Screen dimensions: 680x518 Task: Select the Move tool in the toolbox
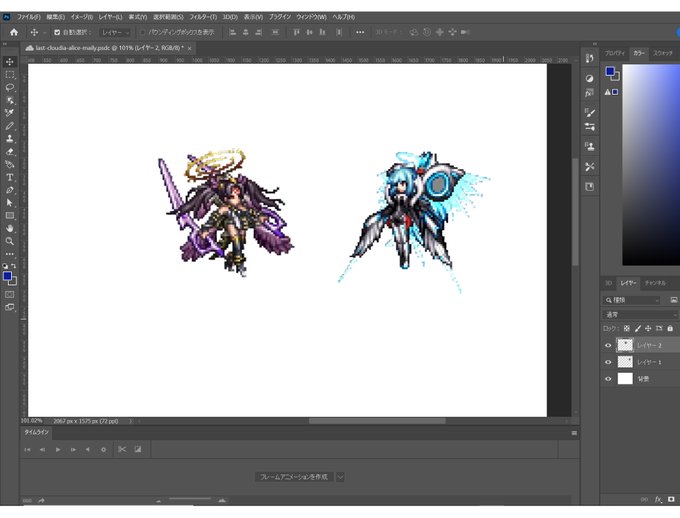click(x=10, y=62)
